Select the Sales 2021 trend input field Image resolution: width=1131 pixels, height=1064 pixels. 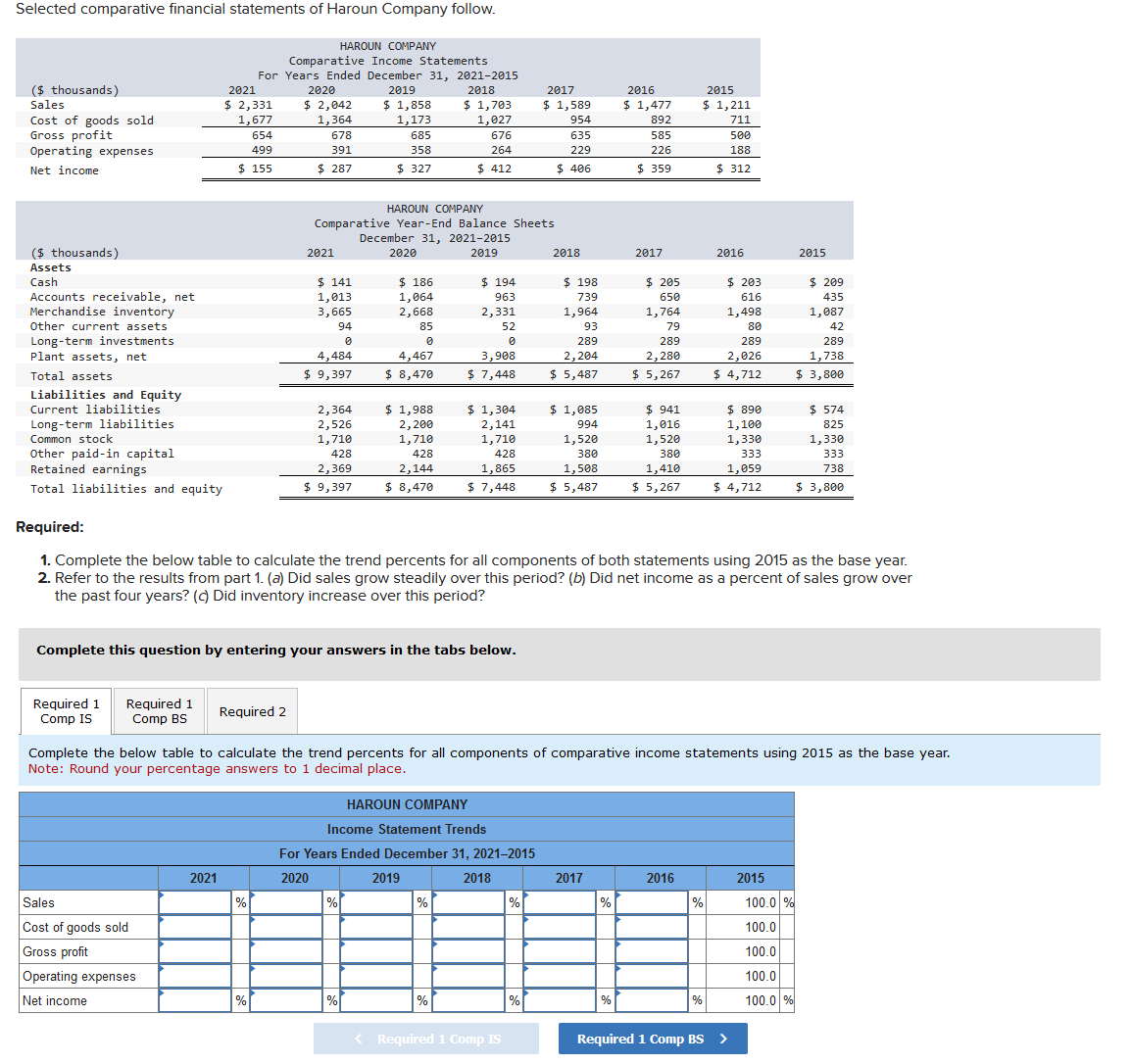(x=195, y=902)
